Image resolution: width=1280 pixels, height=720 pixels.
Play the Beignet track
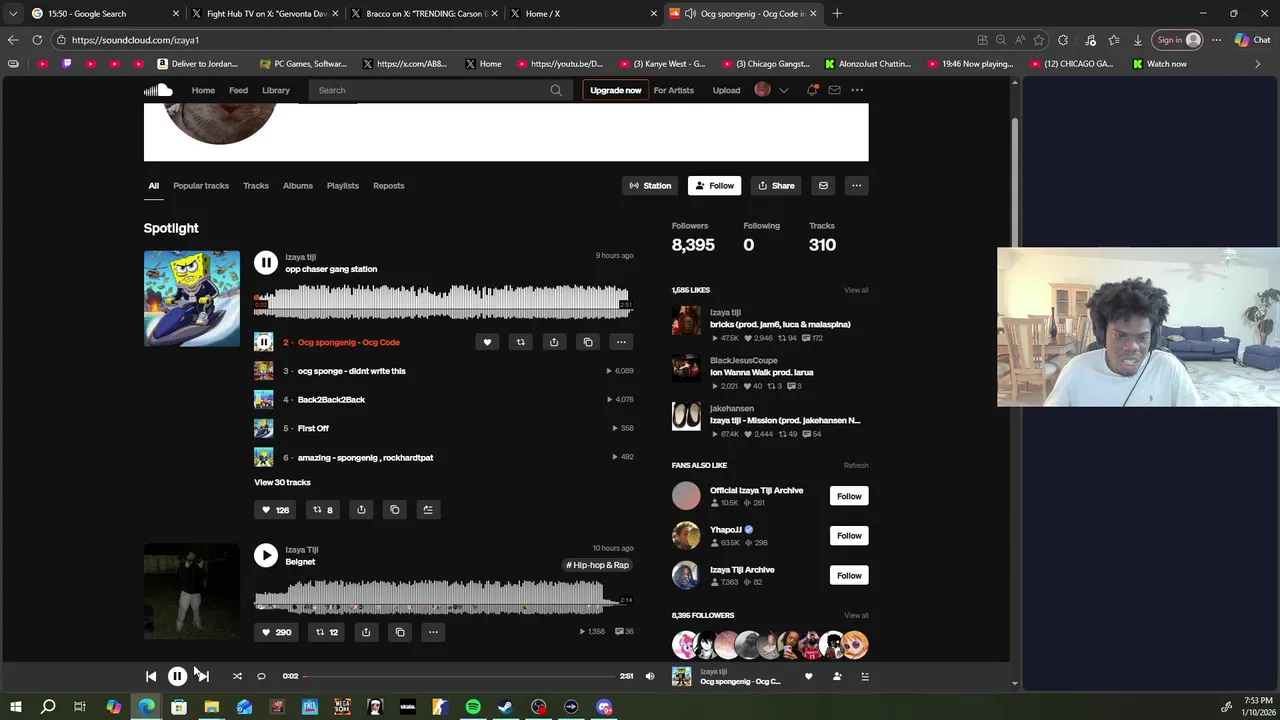pyautogui.click(x=265, y=555)
